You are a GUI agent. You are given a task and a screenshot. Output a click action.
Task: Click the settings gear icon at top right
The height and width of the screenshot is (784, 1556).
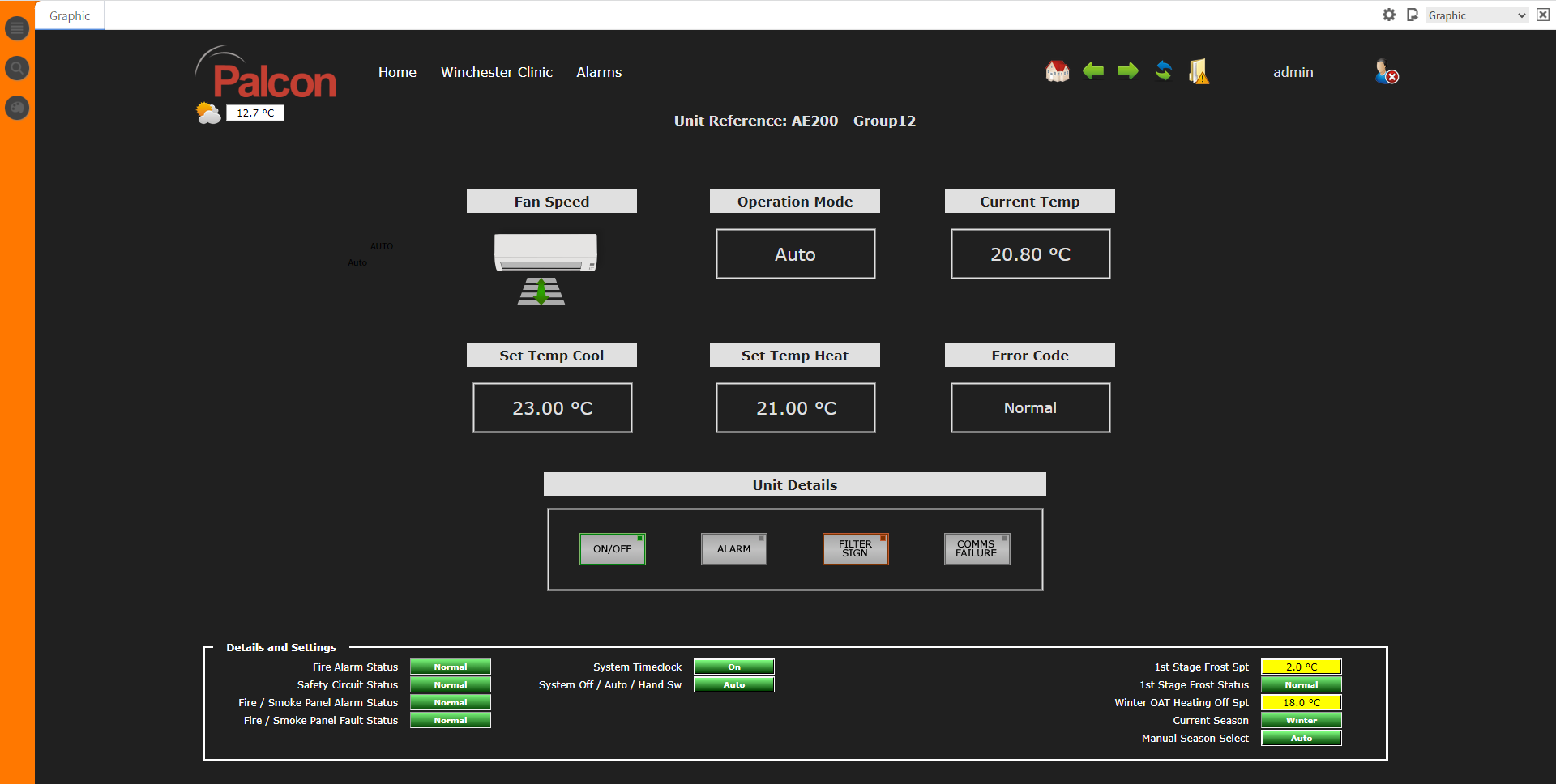(1389, 15)
